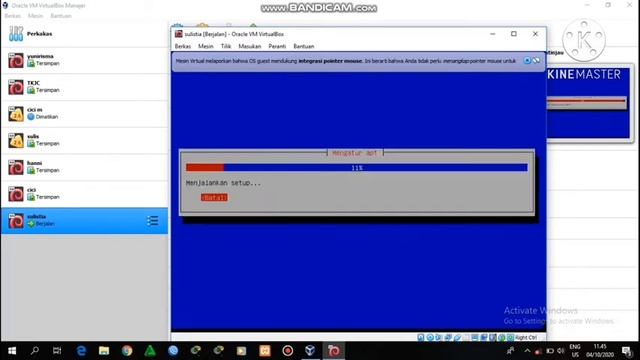Click the 11% apt setup progress bar
The image size is (640, 360).
[357, 168]
